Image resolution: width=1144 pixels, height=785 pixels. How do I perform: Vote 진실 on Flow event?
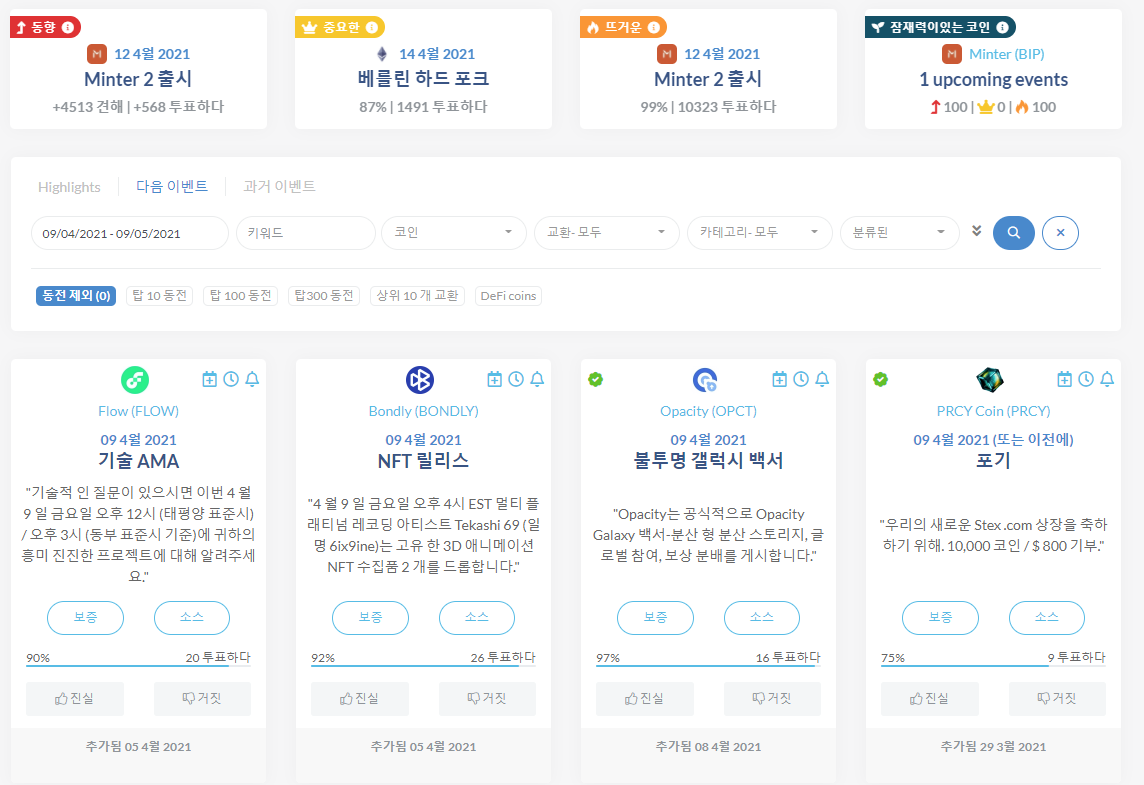point(74,698)
